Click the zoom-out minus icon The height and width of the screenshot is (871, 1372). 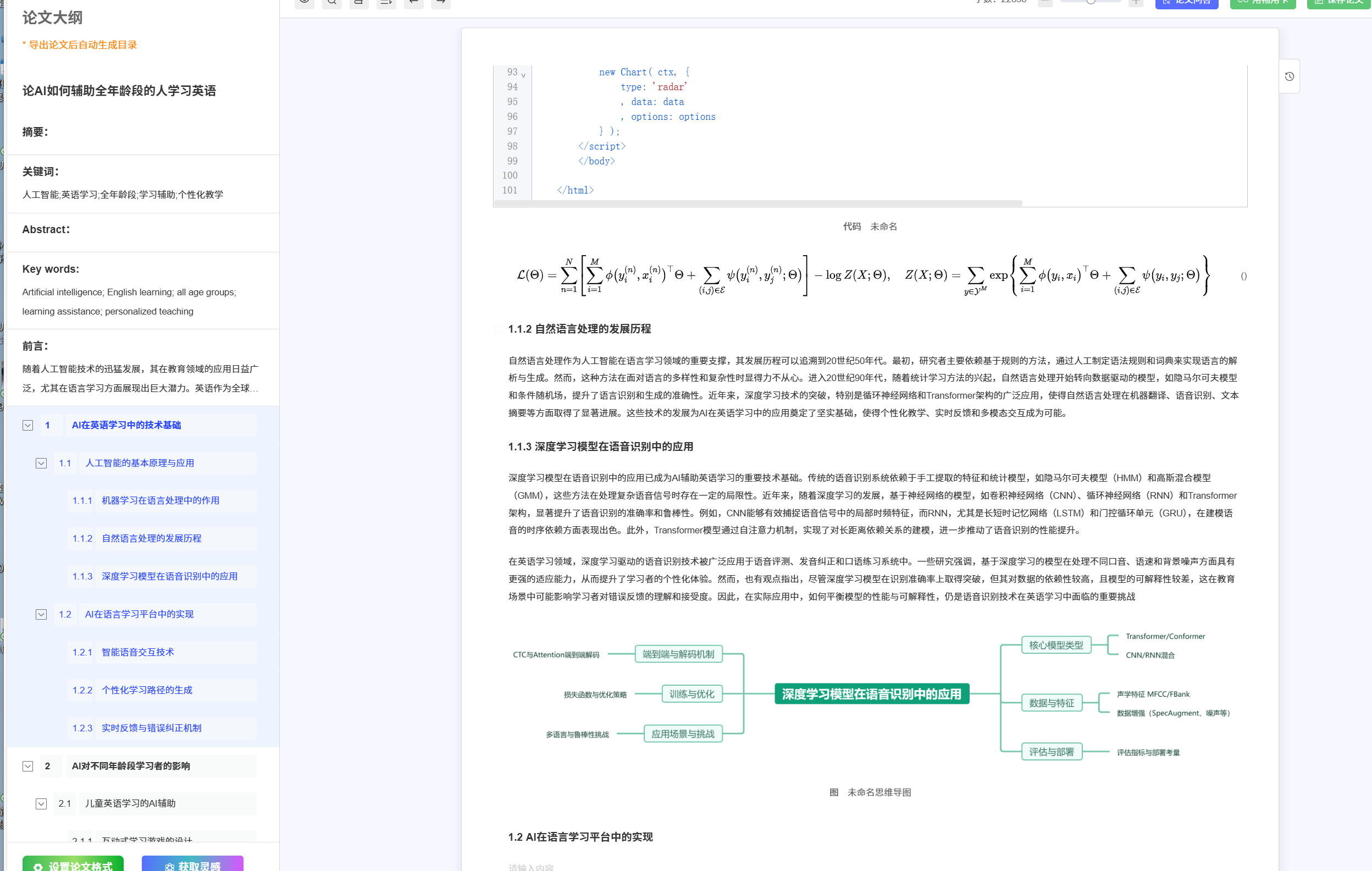1045,2
